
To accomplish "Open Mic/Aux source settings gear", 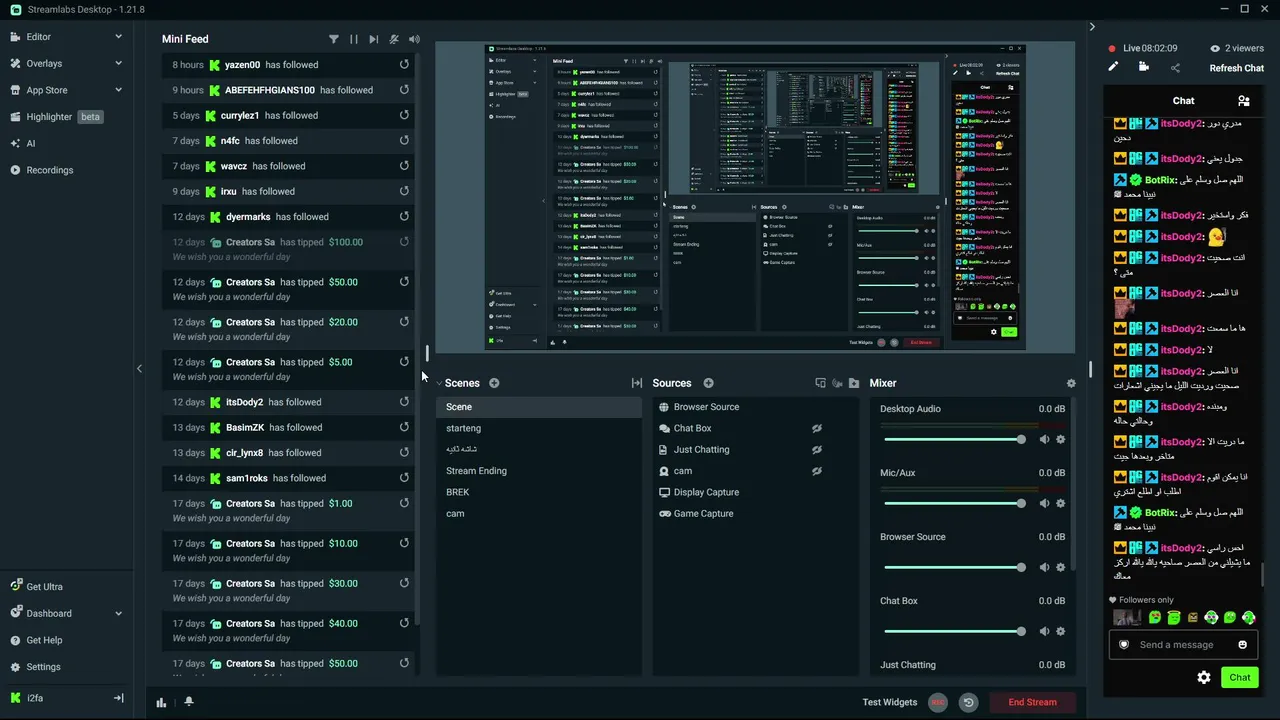I will [x=1061, y=503].
